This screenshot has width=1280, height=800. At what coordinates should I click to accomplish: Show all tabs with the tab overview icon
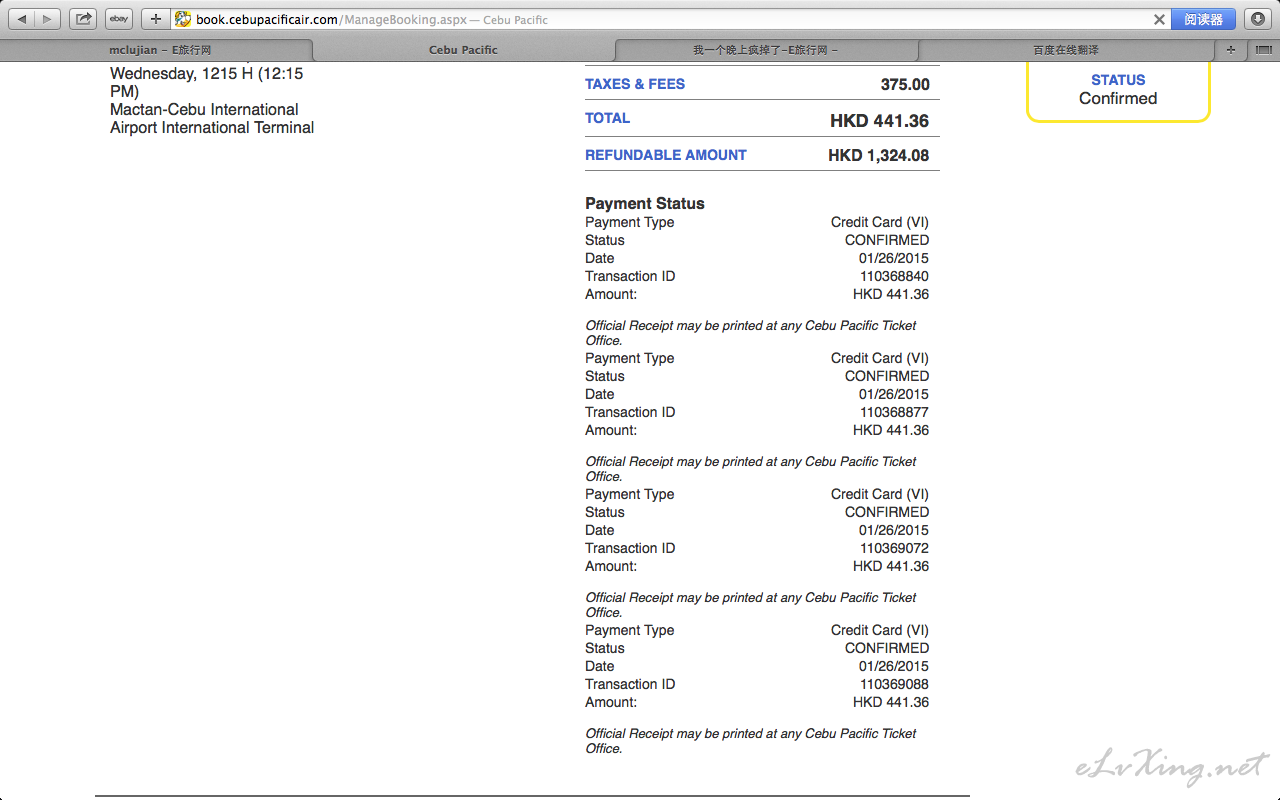click(1263, 50)
